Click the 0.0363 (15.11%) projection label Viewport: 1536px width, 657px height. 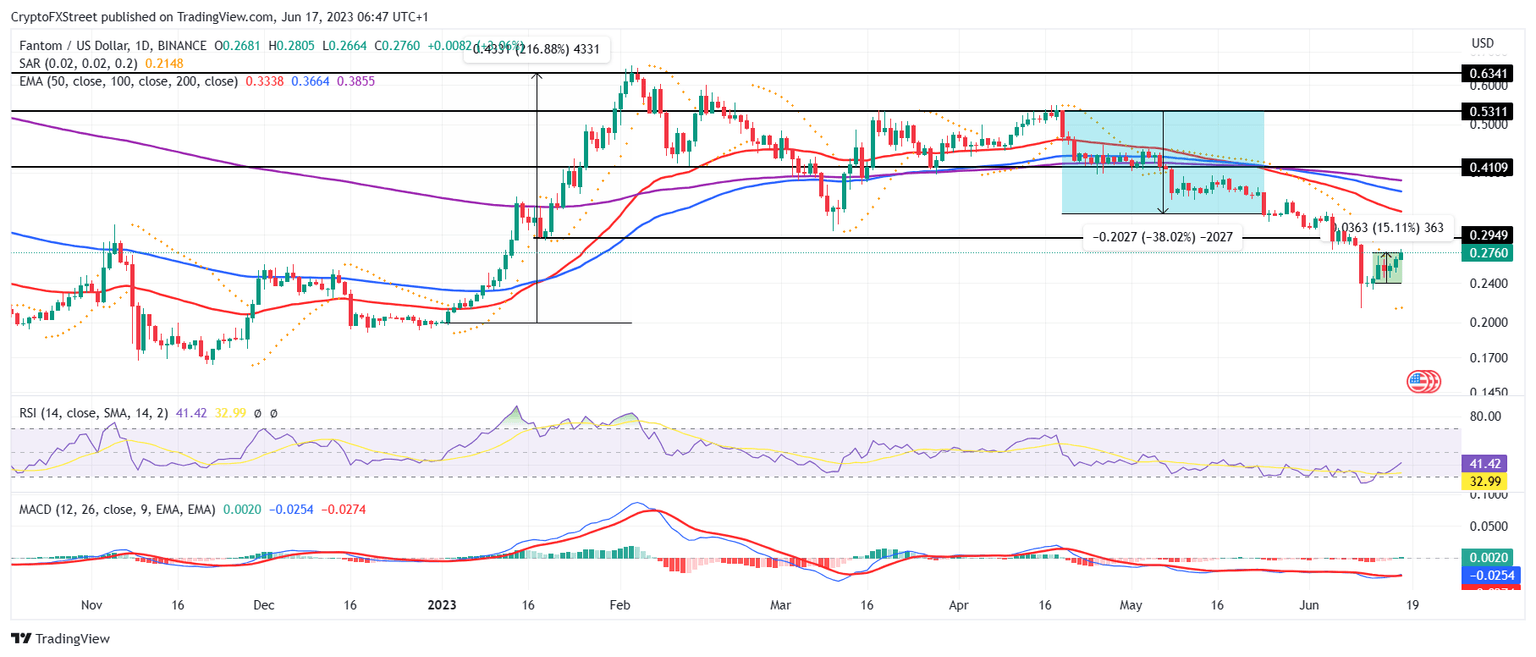pyautogui.click(x=1381, y=228)
